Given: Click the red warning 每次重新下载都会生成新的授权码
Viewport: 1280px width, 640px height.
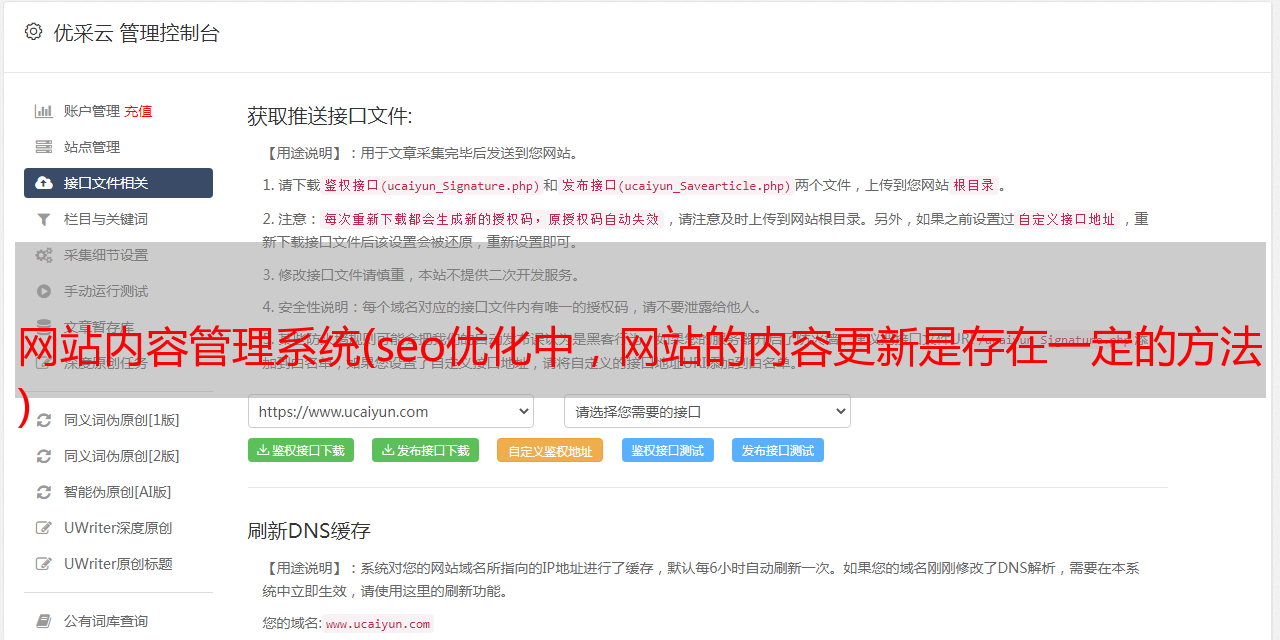Looking at the screenshot, I should 432,219.
